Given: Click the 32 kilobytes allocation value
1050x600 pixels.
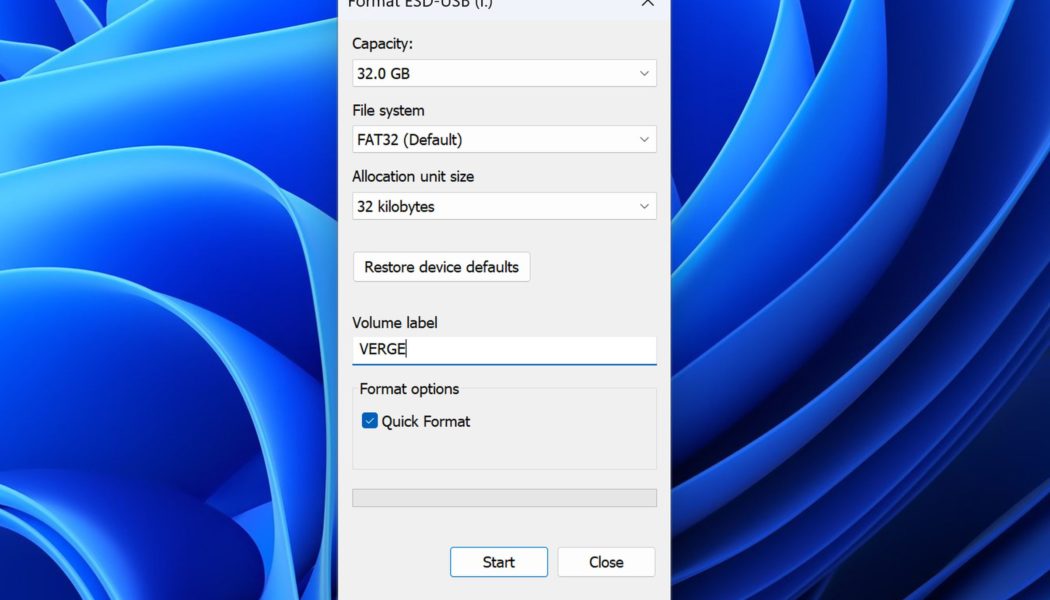Looking at the screenshot, I should click(x=504, y=206).
